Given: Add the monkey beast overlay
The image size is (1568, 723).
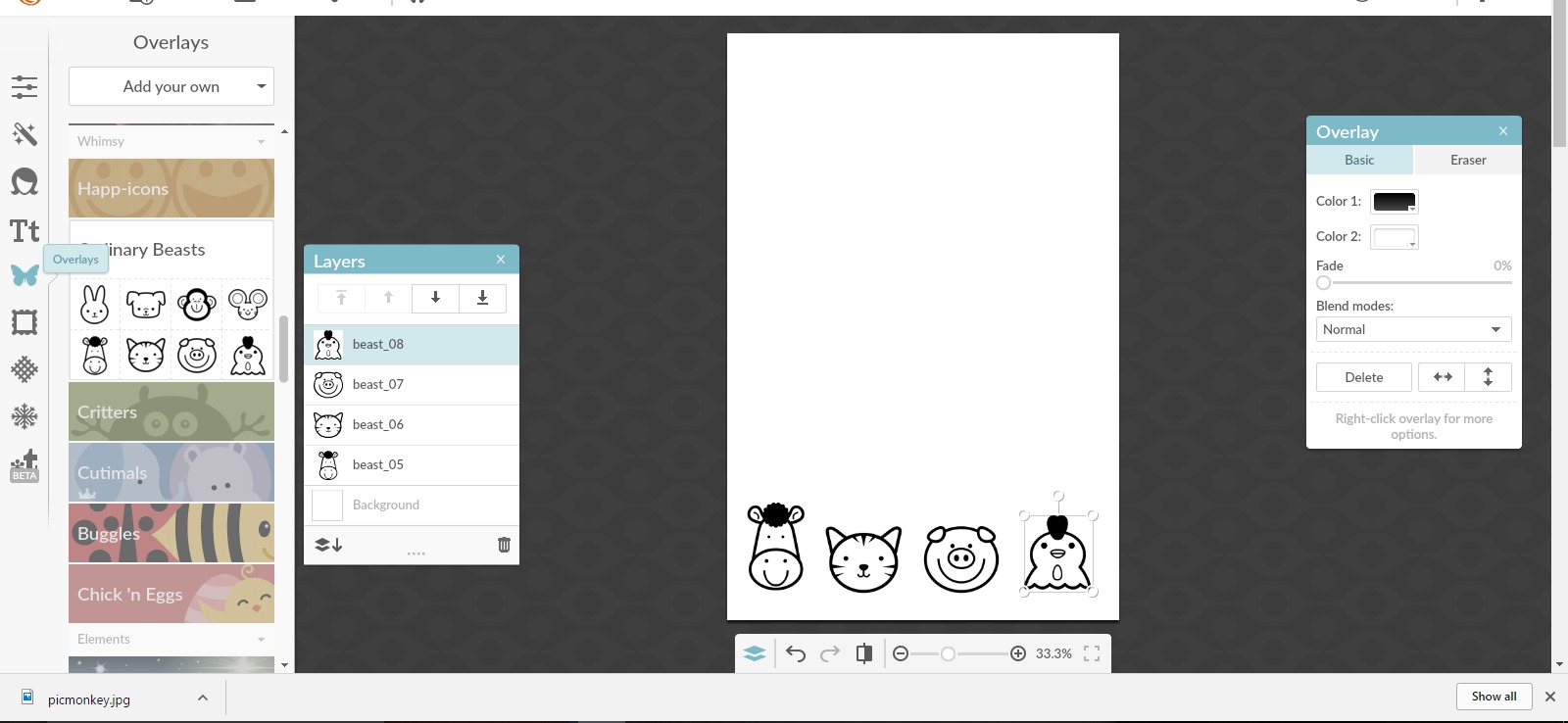Looking at the screenshot, I should coord(197,304).
